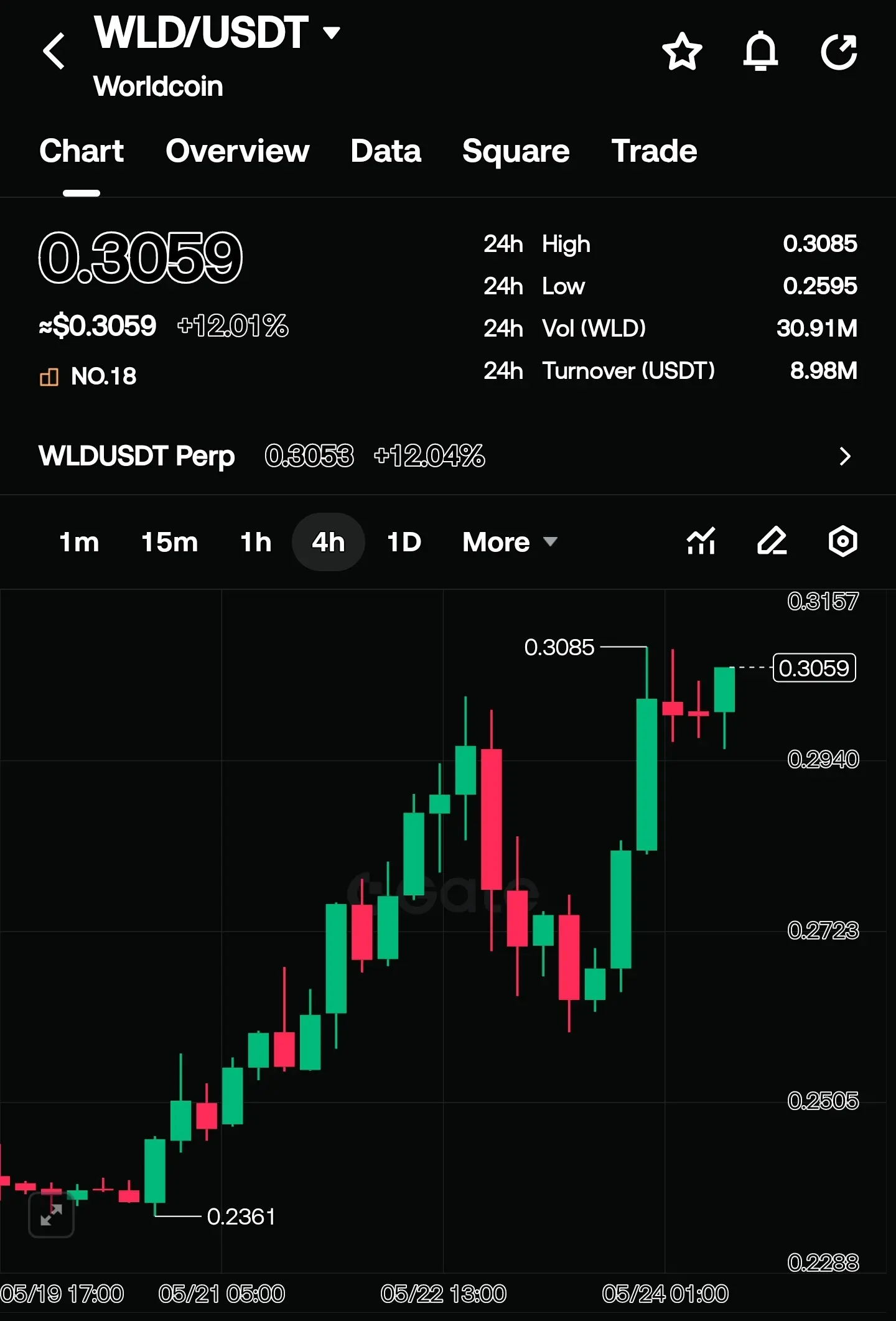The height and width of the screenshot is (1321, 896).
Task: Tap the 05/19 17:00 time axis label
Action: click(x=62, y=1295)
